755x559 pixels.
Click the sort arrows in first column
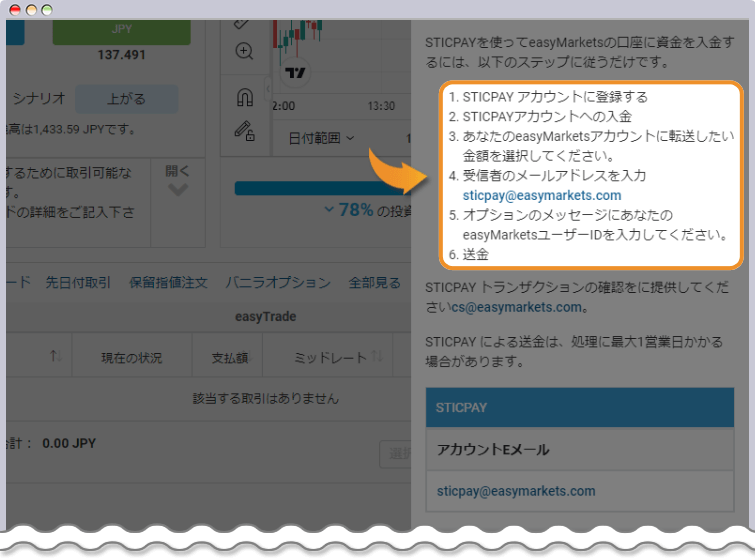click(56, 356)
